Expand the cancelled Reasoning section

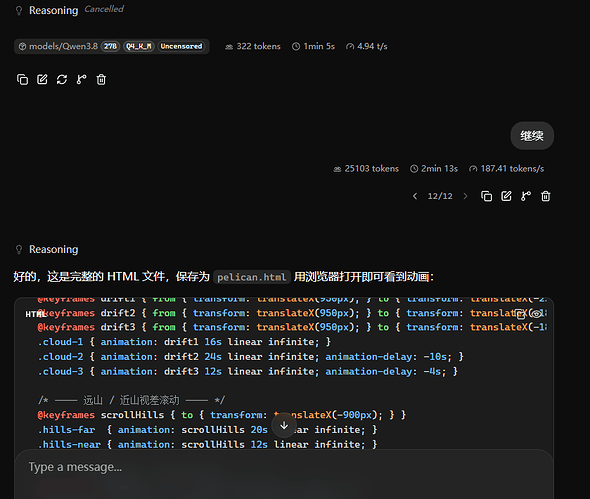click(53, 10)
